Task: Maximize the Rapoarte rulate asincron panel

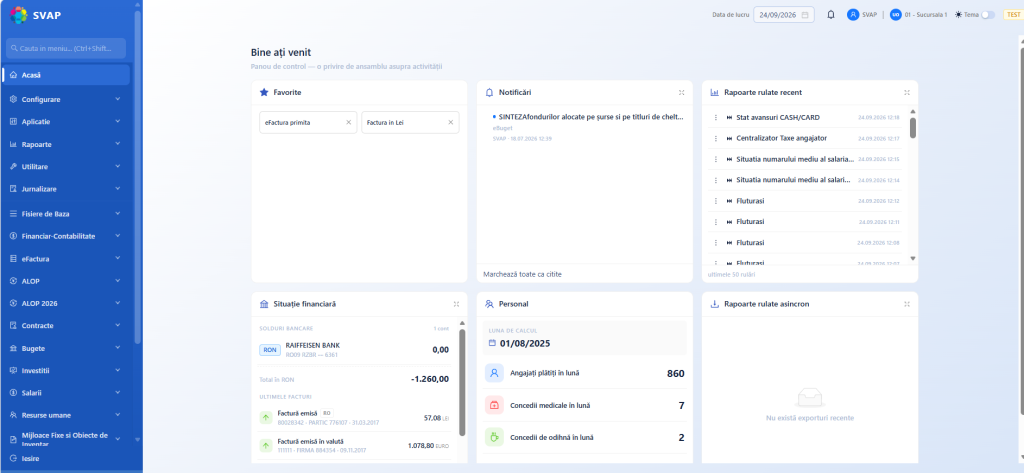Action: point(906,304)
